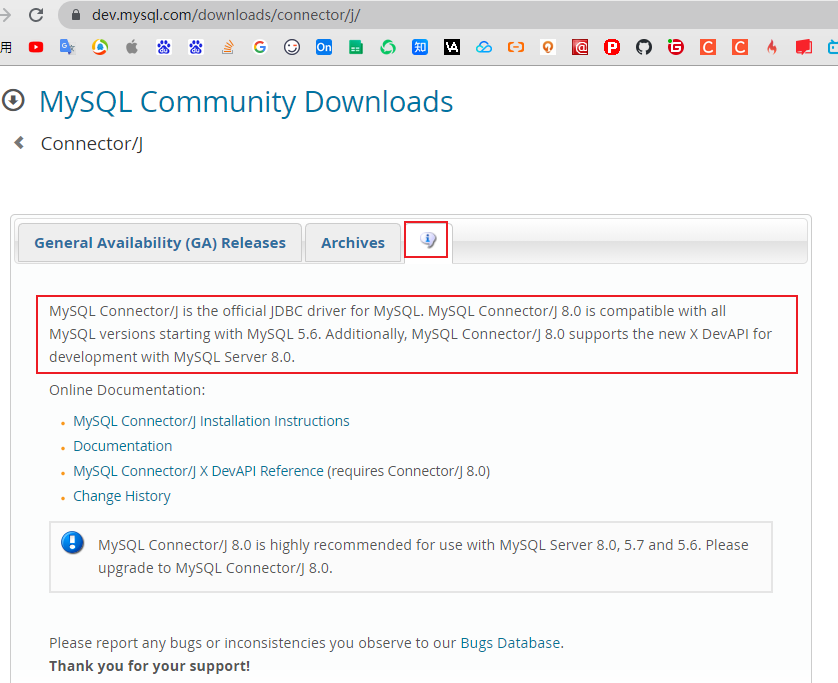Click the download circle icon beside the title
The height and width of the screenshot is (683, 838).
(x=13, y=100)
